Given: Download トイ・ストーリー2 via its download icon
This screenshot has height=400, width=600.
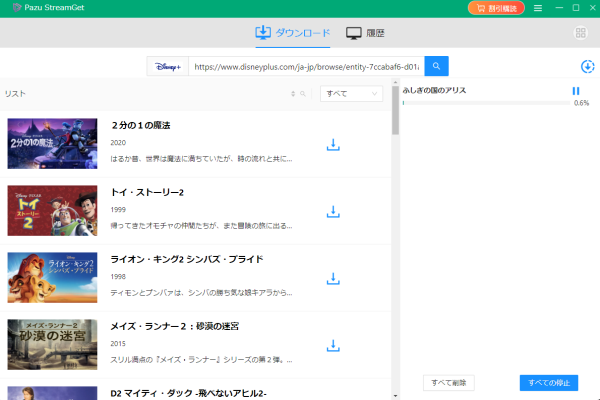Looking at the screenshot, I should coord(333,212).
